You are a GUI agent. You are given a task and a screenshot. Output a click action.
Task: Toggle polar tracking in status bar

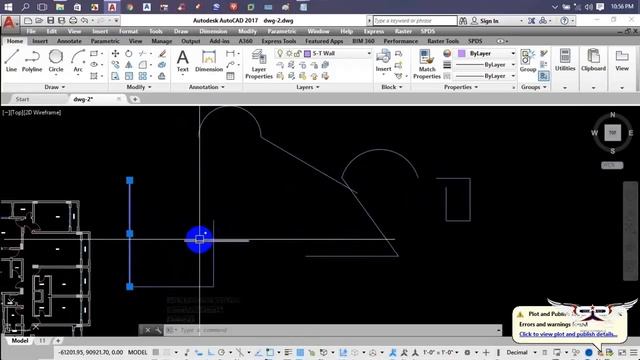click(x=221, y=352)
